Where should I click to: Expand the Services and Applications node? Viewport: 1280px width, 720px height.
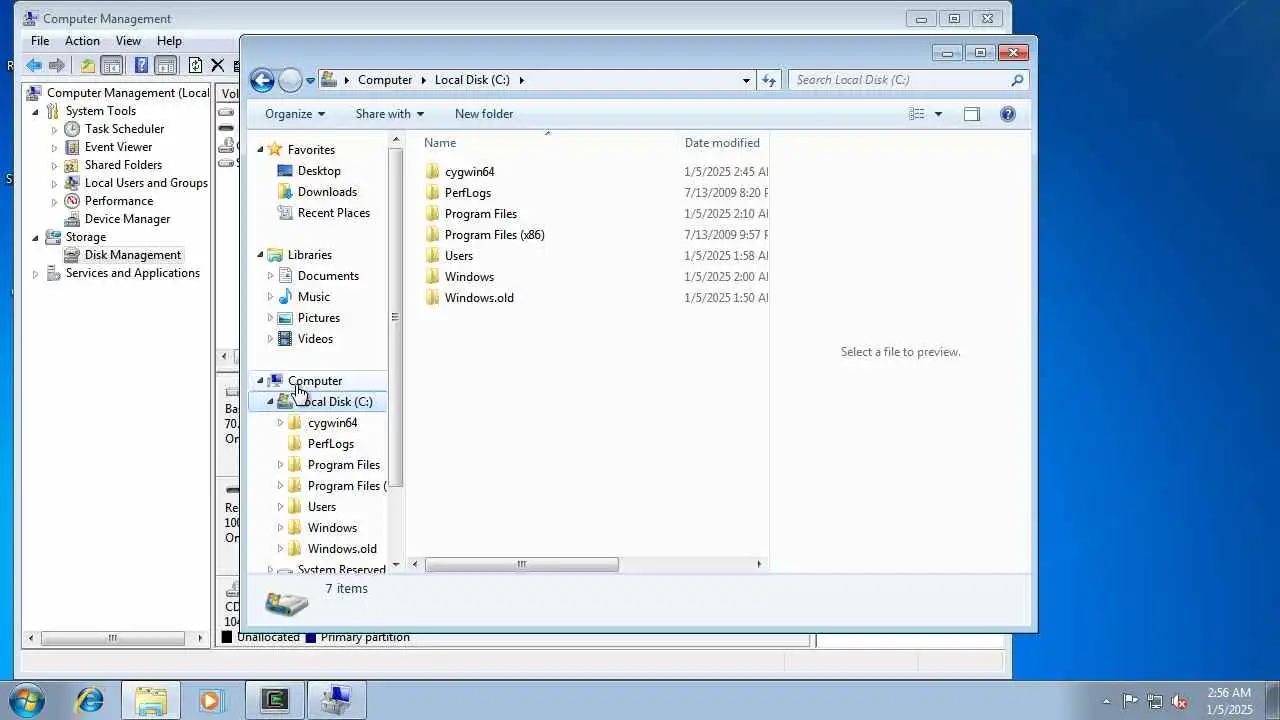click(36, 273)
